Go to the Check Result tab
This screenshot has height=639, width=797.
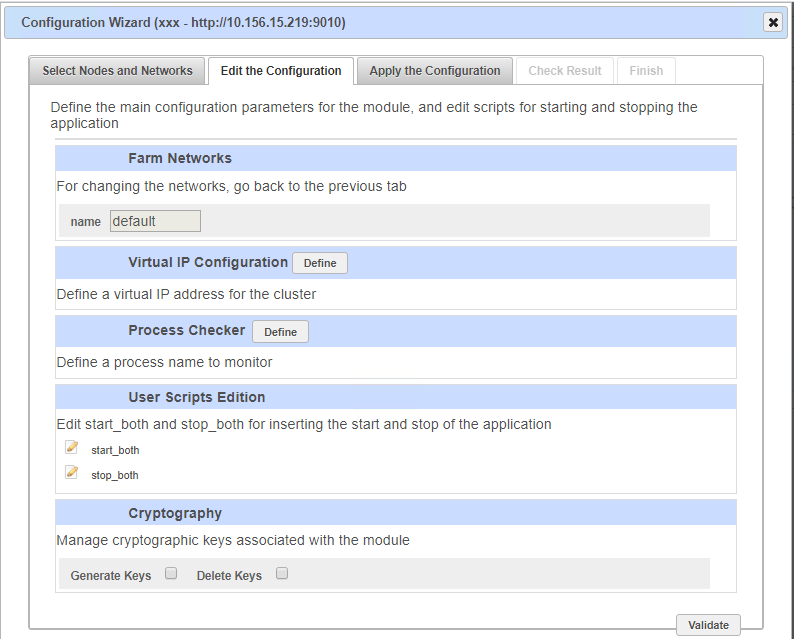[x=565, y=71]
